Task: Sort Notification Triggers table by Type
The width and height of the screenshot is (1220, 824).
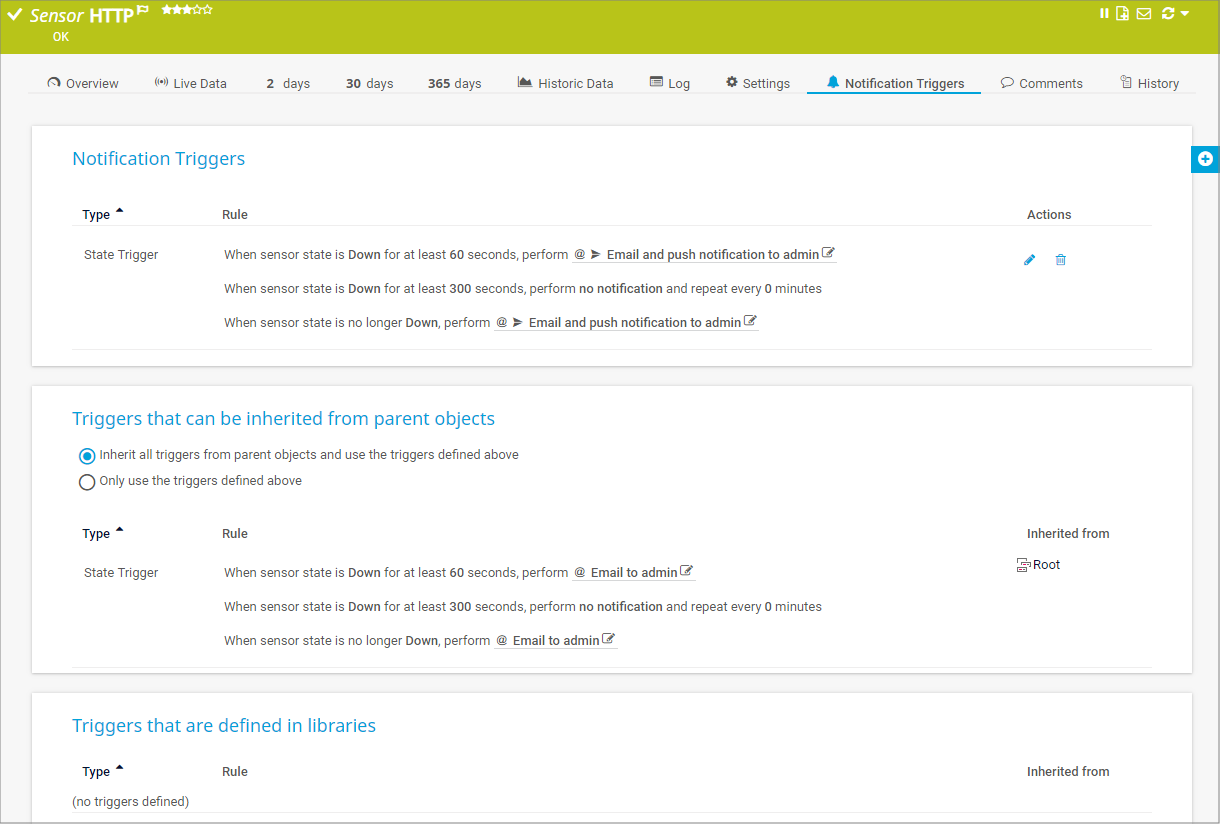Action: click(96, 215)
